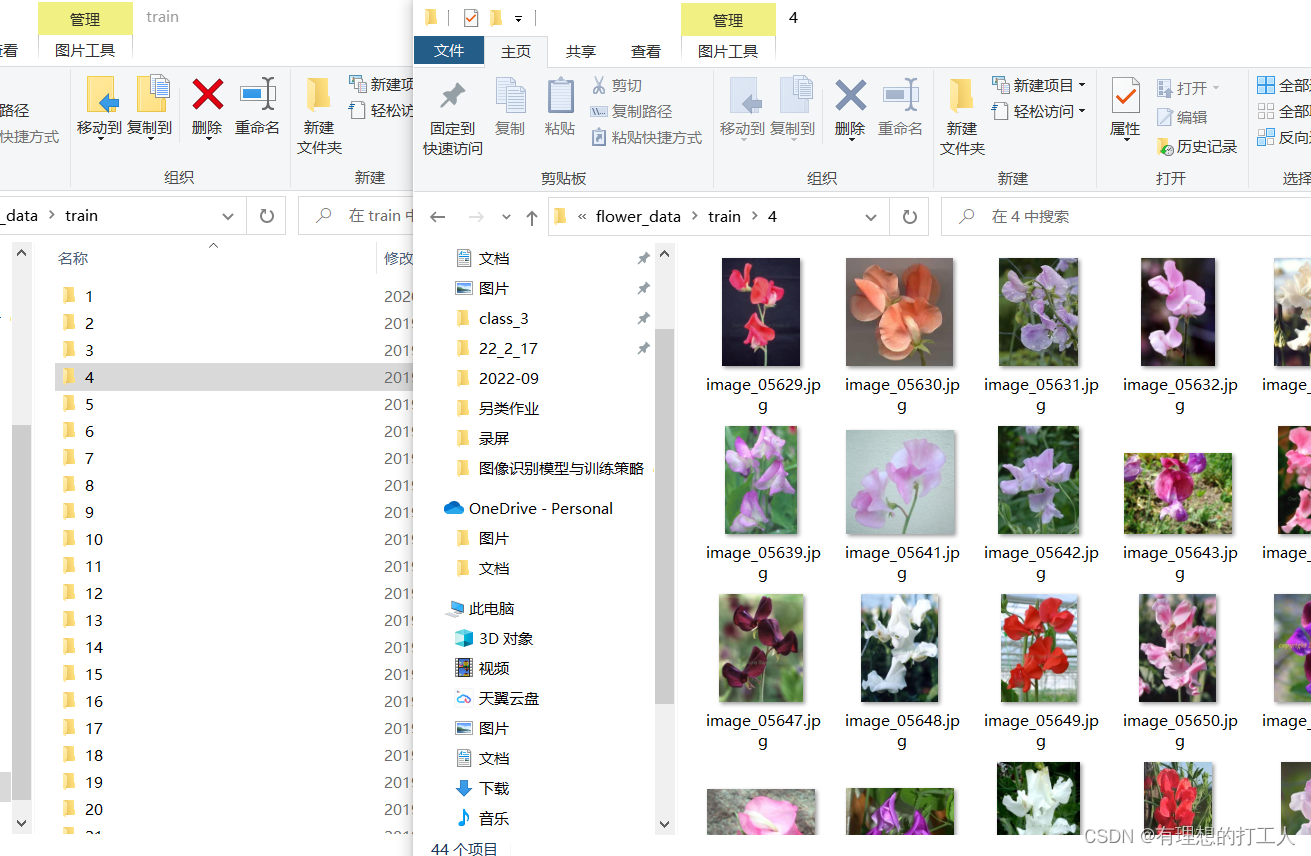The height and width of the screenshot is (856, 1311).
Task: Select class_3 in quick access pane
Action: (503, 318)
